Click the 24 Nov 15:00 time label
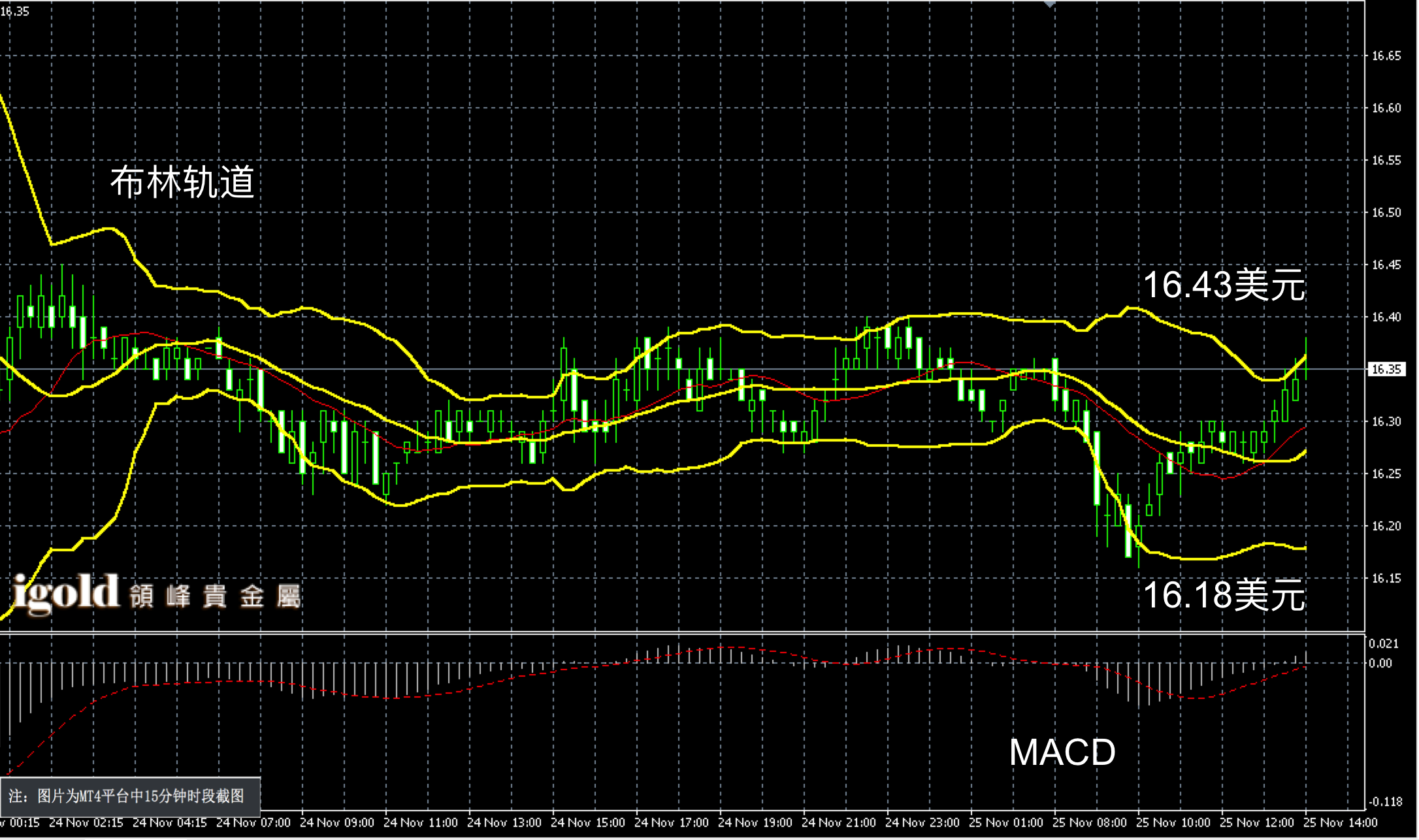The width and height of the screenshot is (1419, 840). 587,823
